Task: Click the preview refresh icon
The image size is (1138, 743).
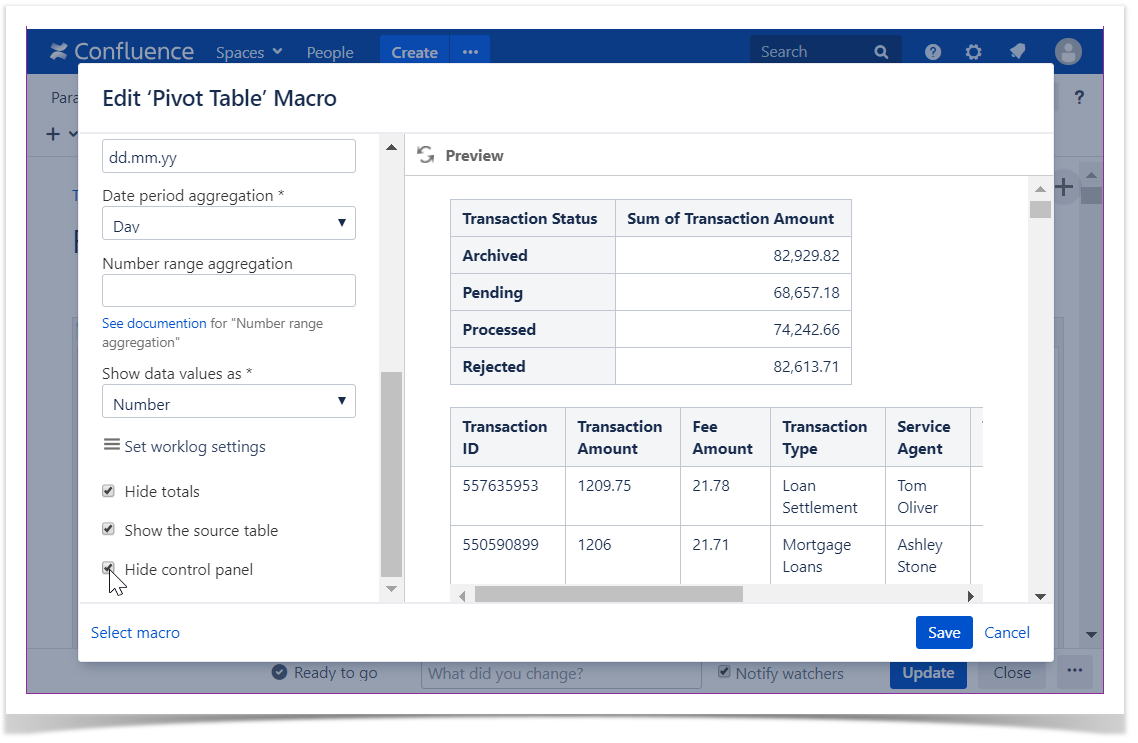Action: pos(425,155)
